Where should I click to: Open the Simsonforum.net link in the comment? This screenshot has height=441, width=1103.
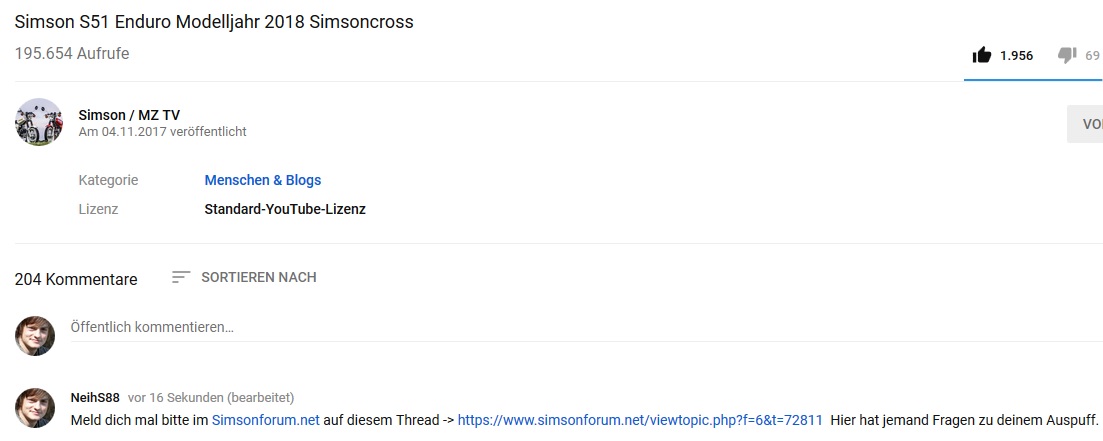(265, 420)
